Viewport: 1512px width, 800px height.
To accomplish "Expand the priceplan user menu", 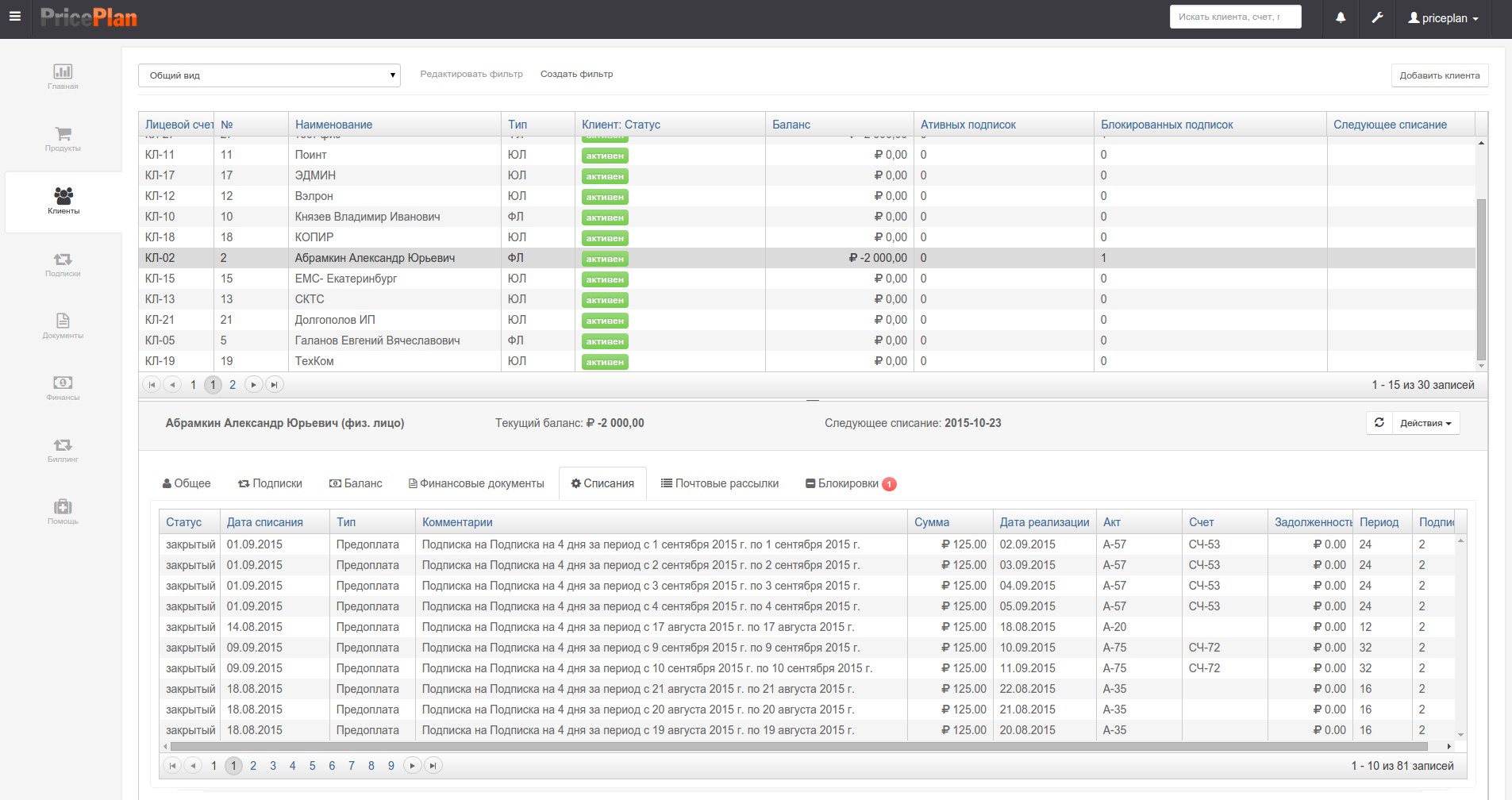I will (1443, 18).
